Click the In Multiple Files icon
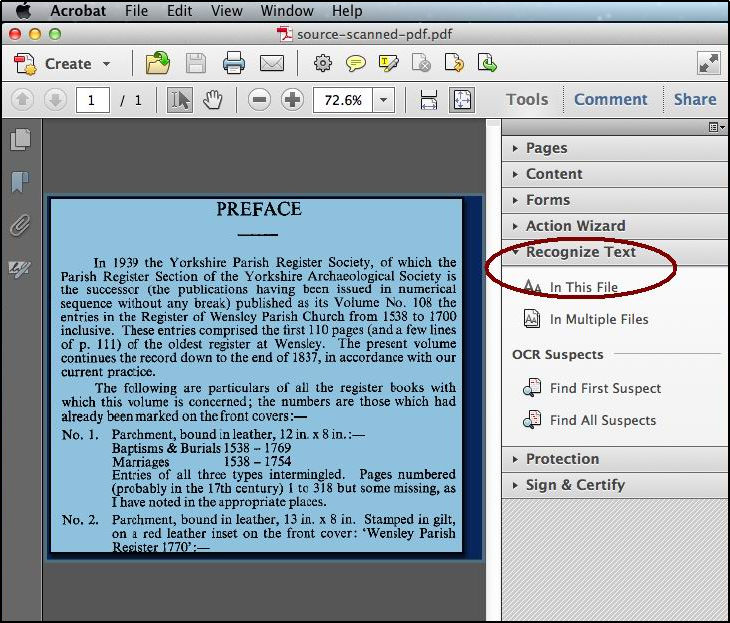 coord(532,319)
